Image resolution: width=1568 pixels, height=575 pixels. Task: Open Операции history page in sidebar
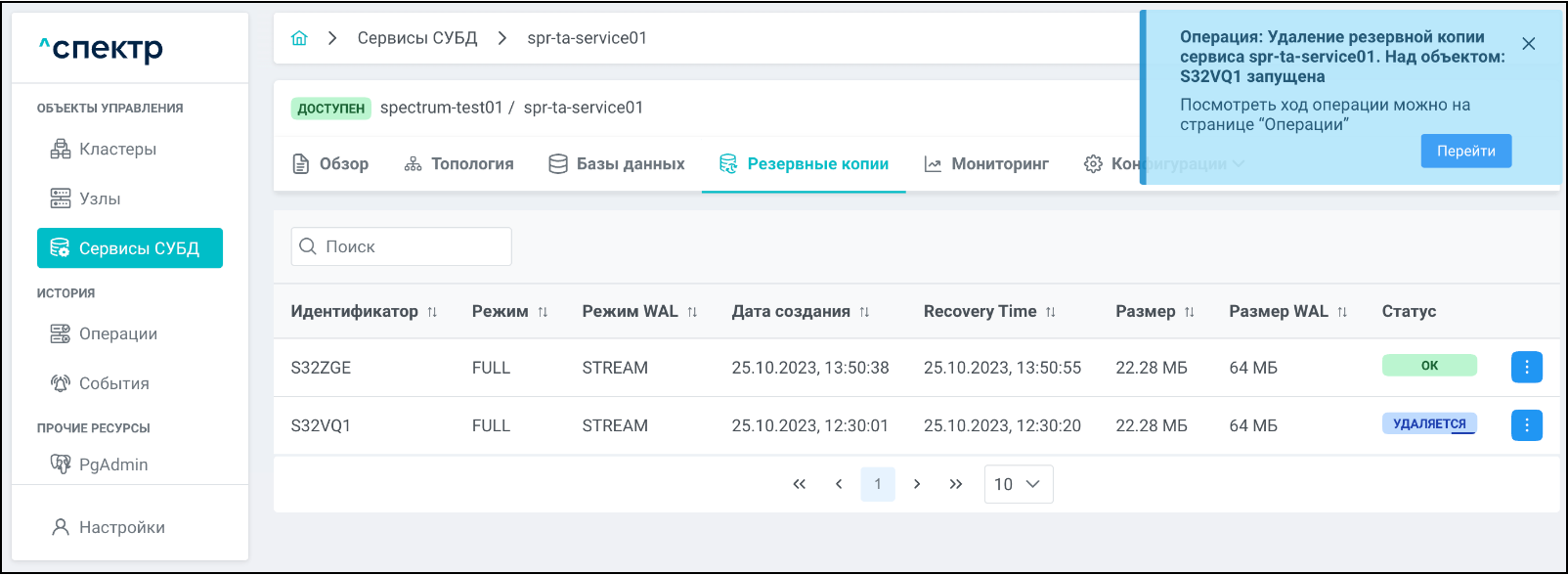pos(117,333)
